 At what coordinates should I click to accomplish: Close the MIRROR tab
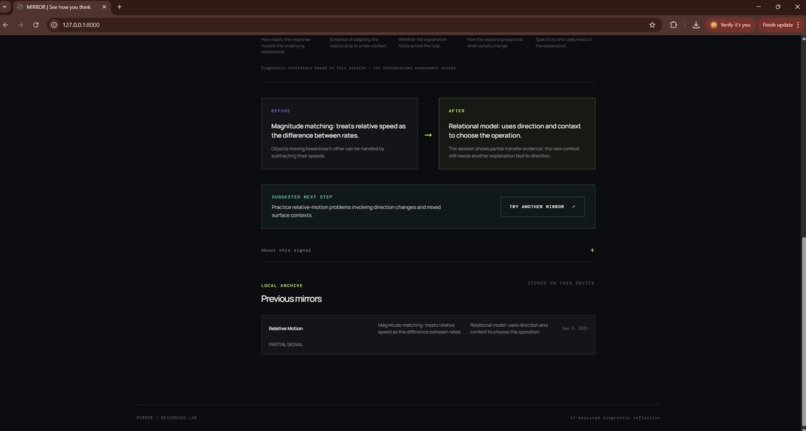[x=104, y=7]
